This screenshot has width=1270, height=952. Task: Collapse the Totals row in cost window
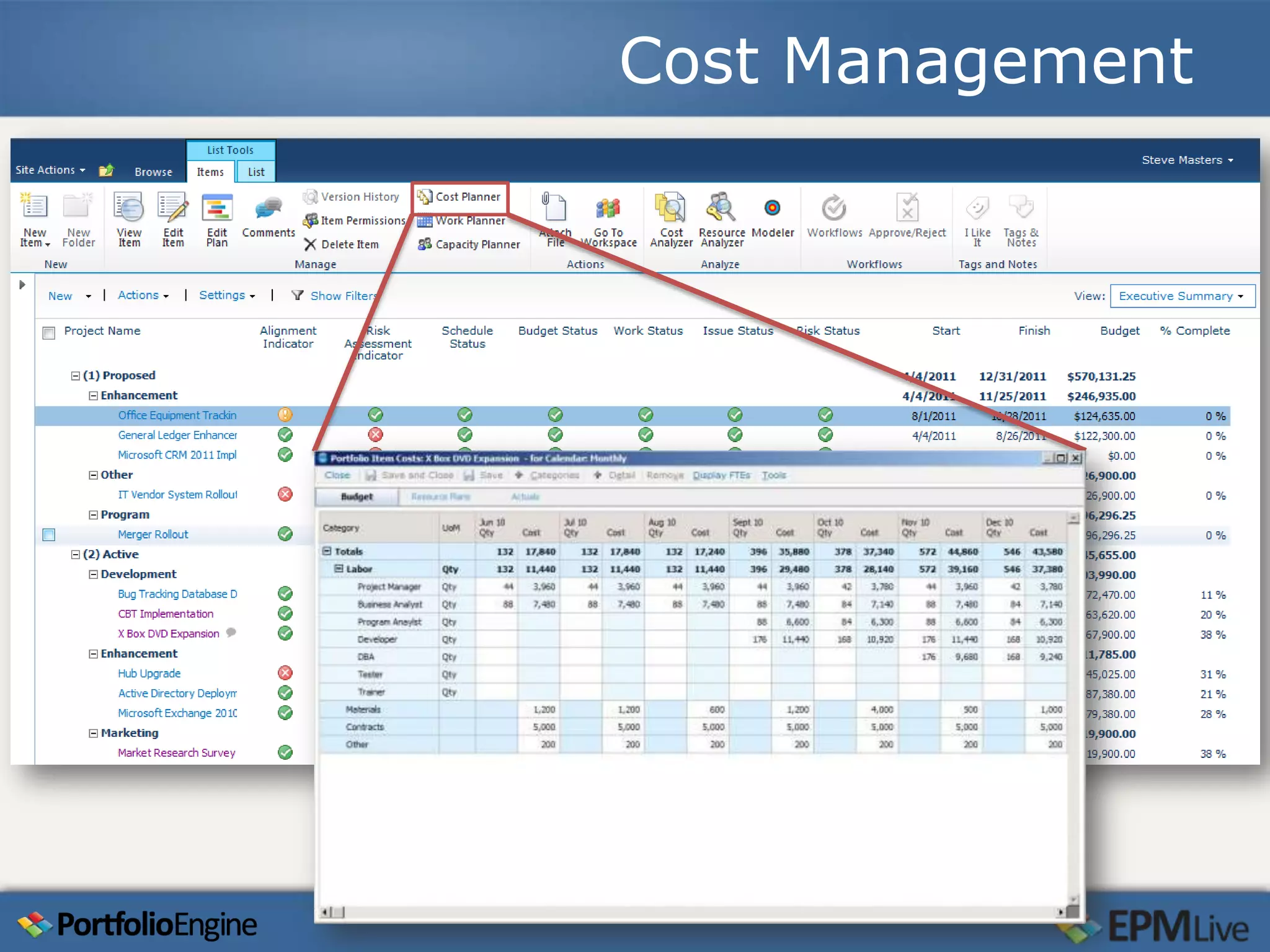pyautogui.click(x=327, y=551)
